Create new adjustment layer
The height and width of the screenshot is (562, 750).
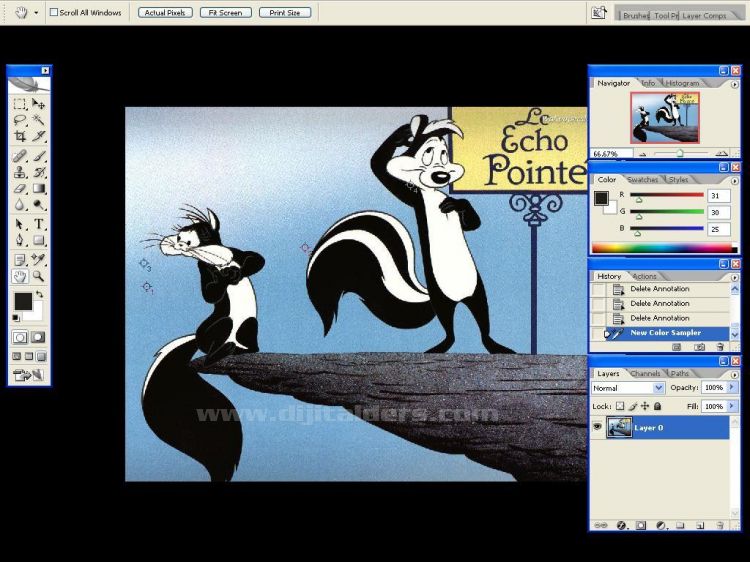[661, 525]
